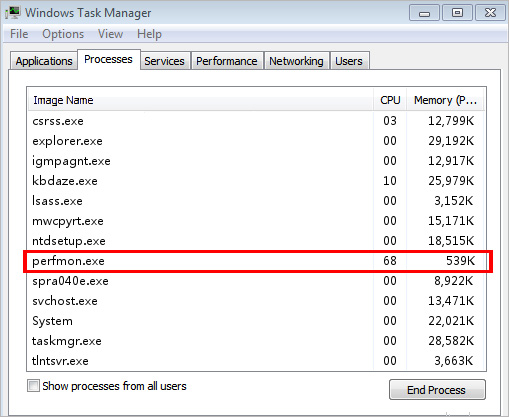Sort processes by CPU column header

390,100
